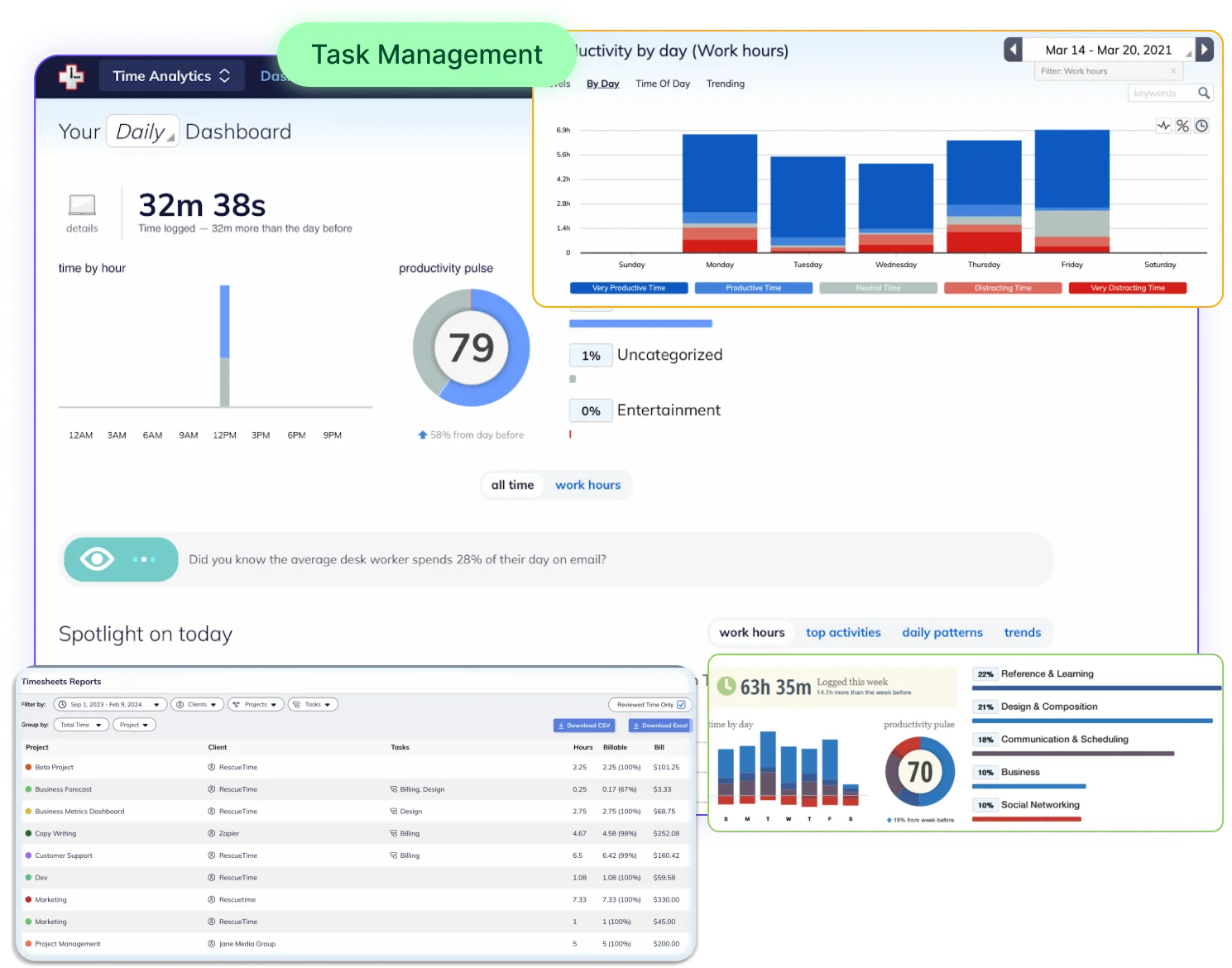Toggle Productive Time legend
1232x968 pixels.
(754, 288)
